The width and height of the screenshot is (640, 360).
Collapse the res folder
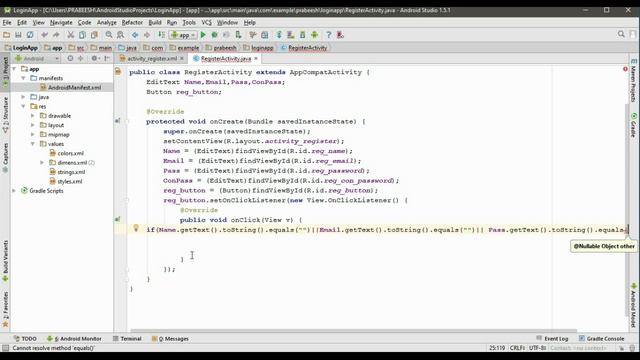(x=24, y=106)
